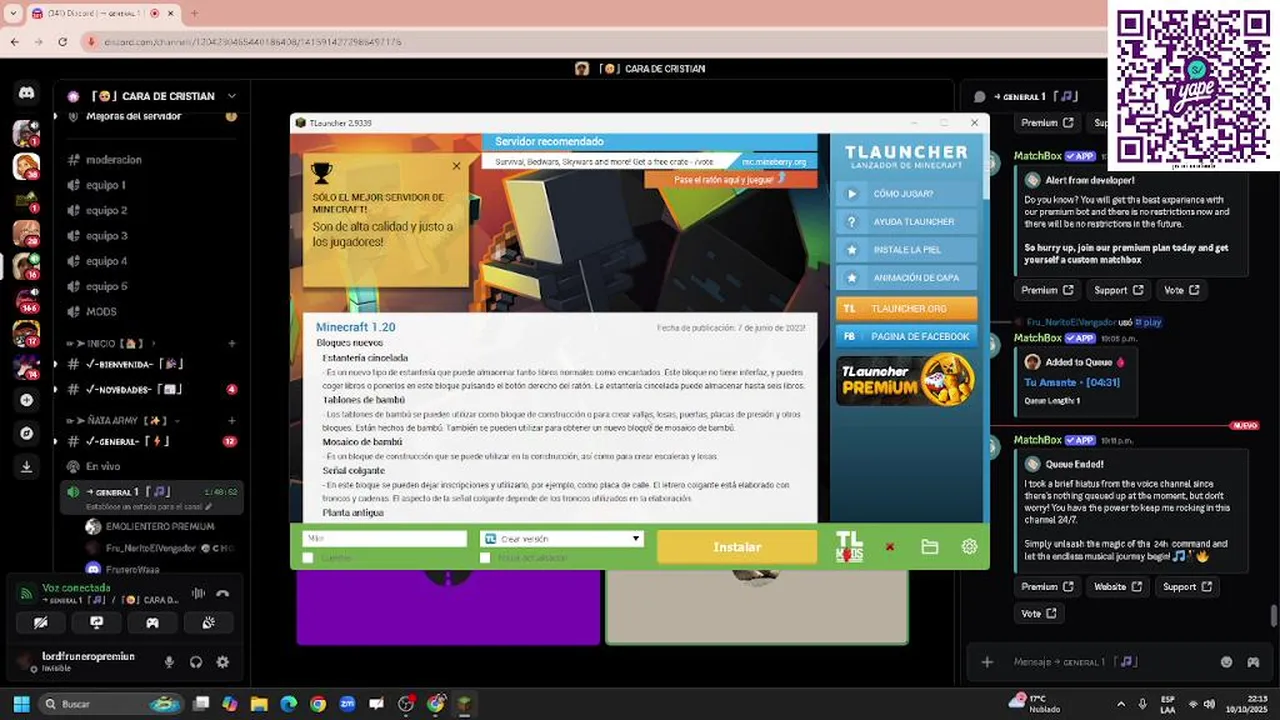Add a server in Discord
Screen dimensions: 1280x720
pyautogui.click(x=26, y=400)
